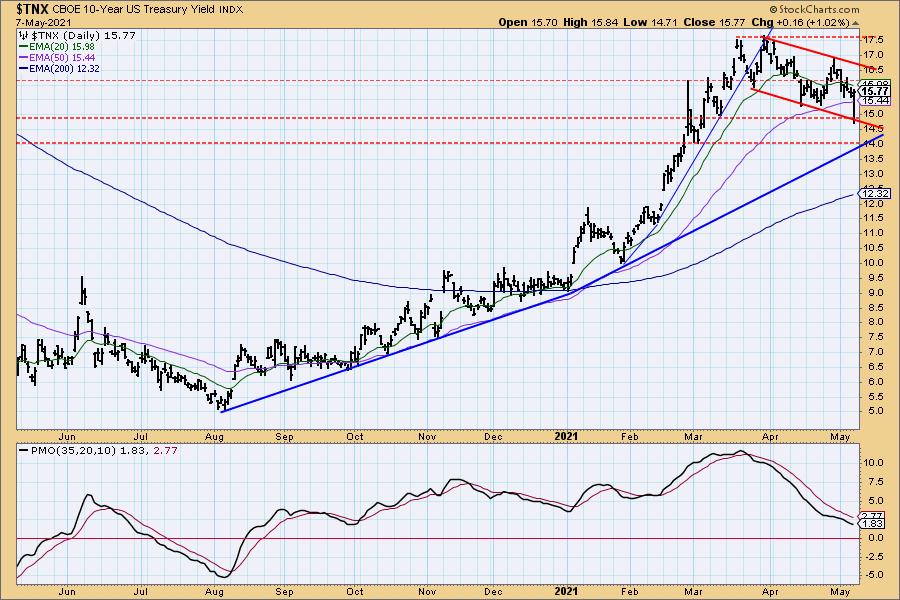Click the 12.32 EMA flag on the price axis
Image resolution: width=900 pixels, height=600 pixels.
click(875, 193)
